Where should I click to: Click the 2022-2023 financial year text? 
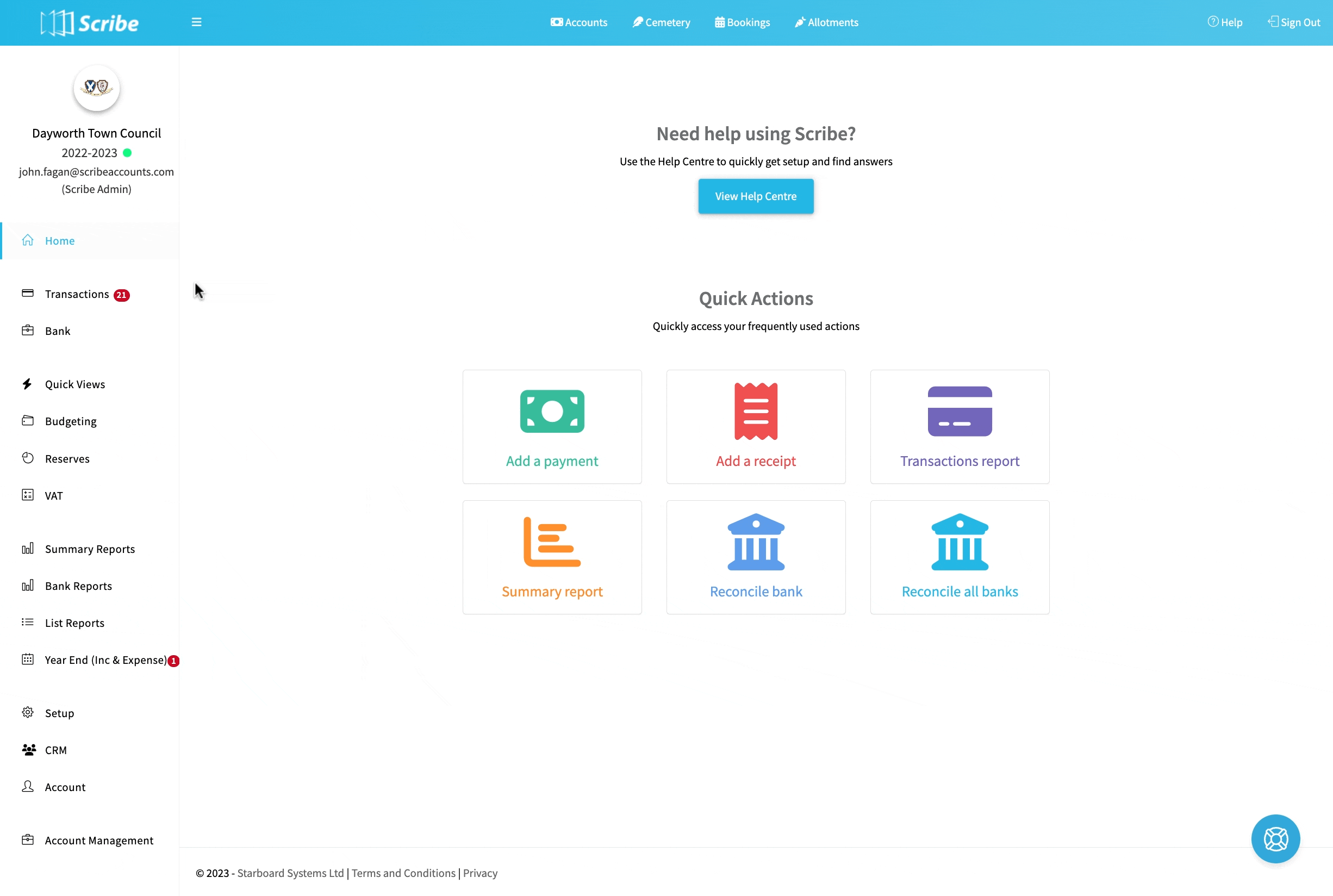click(89, 153)
